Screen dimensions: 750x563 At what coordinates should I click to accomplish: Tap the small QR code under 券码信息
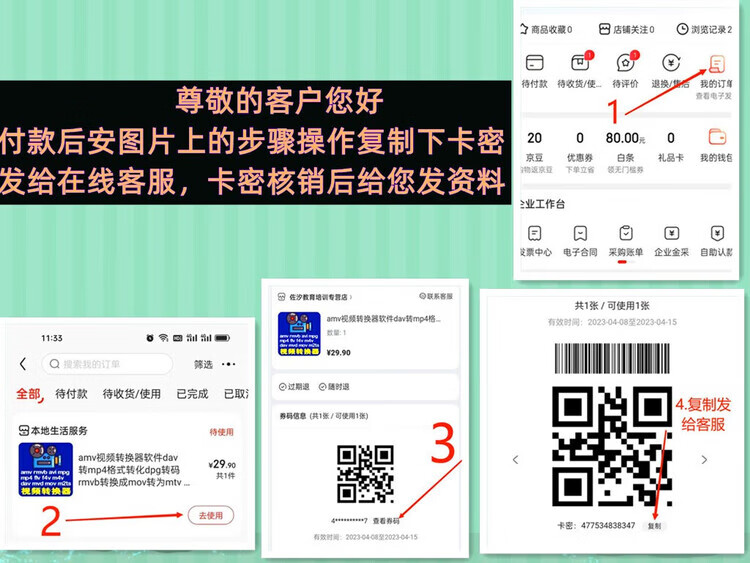point(365,474)
